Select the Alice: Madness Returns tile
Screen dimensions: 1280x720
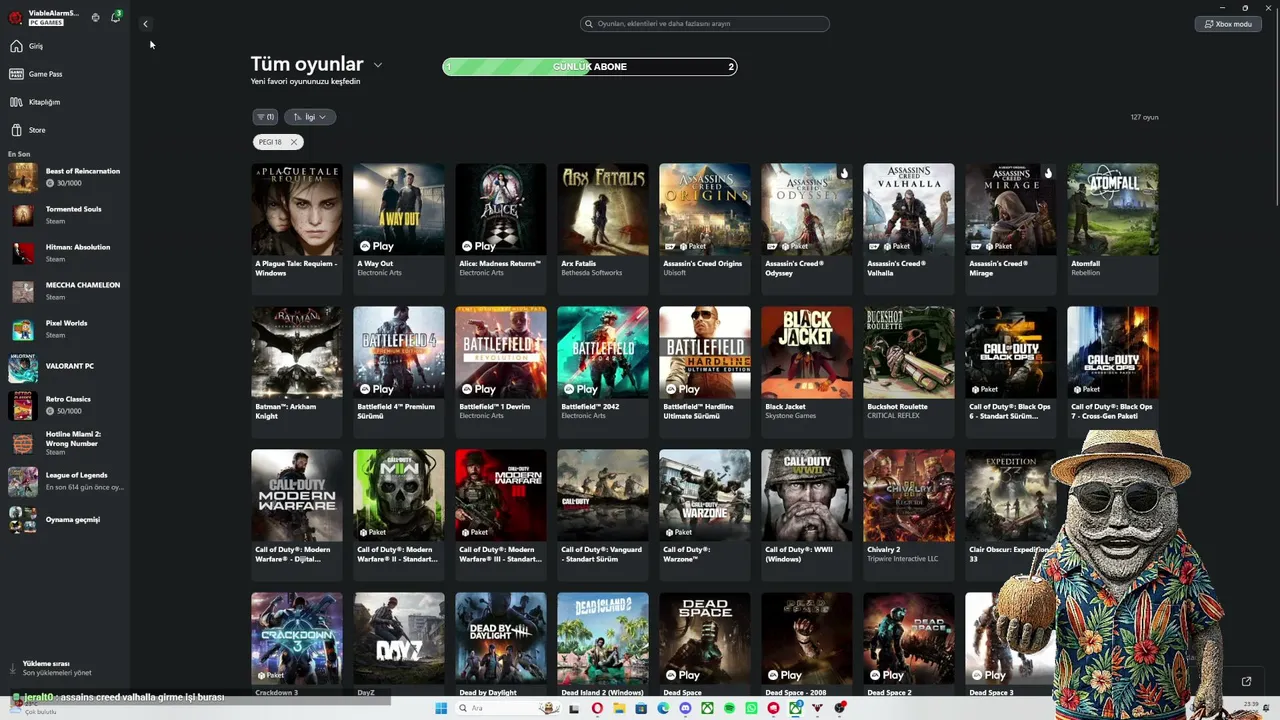(501, 229)
